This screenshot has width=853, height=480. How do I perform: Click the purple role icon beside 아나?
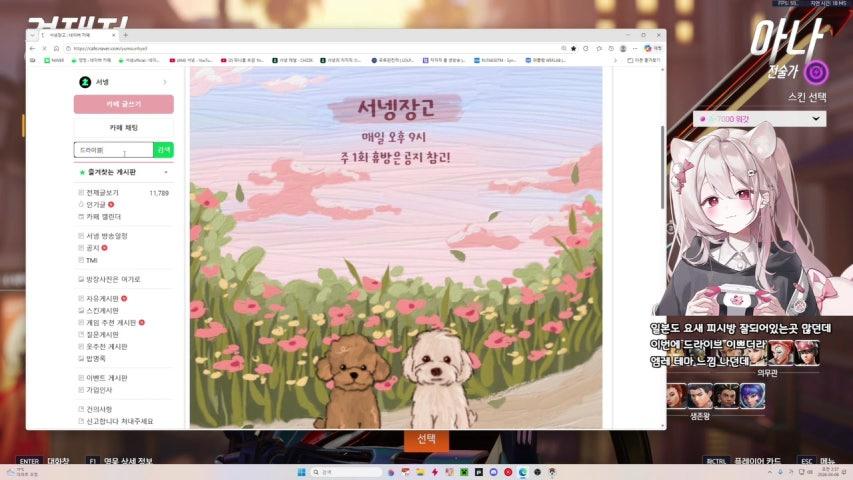817,74
